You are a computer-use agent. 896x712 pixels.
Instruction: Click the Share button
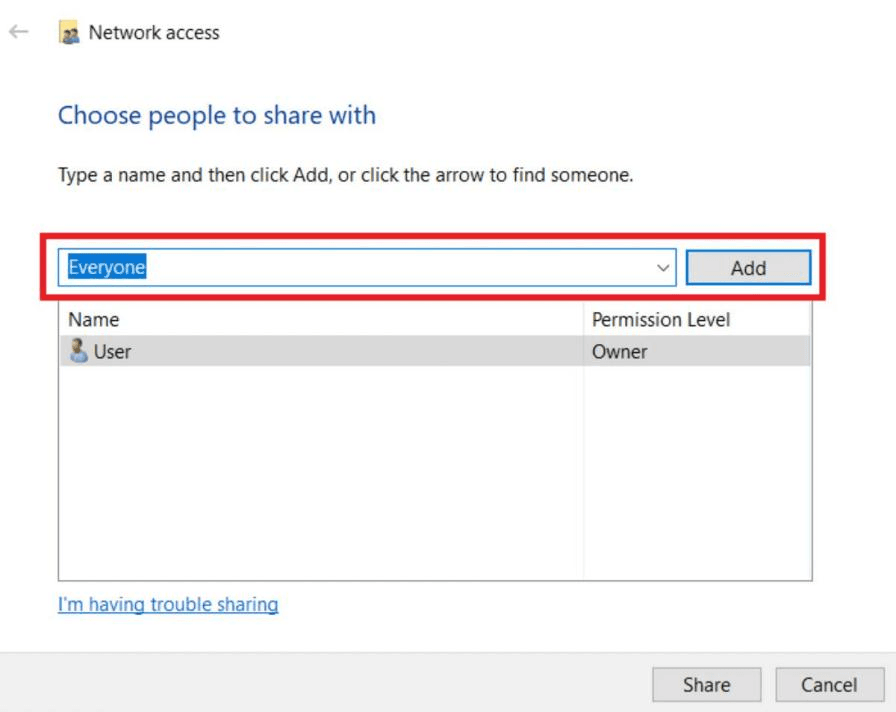[x=706, y=685]
